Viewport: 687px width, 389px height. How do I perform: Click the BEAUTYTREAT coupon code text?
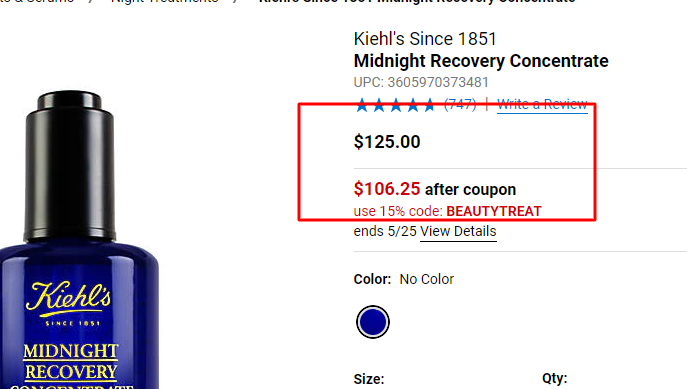click(494, 211)
